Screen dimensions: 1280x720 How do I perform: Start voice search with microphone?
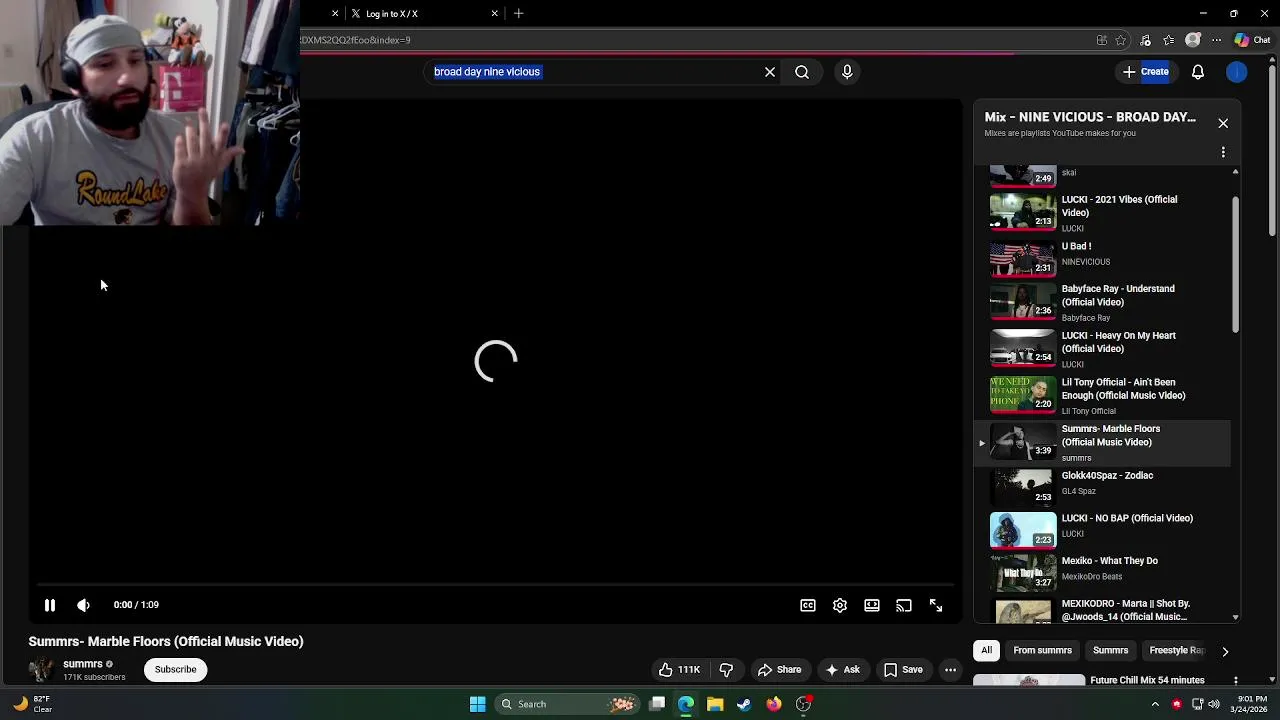click(847, 72)
